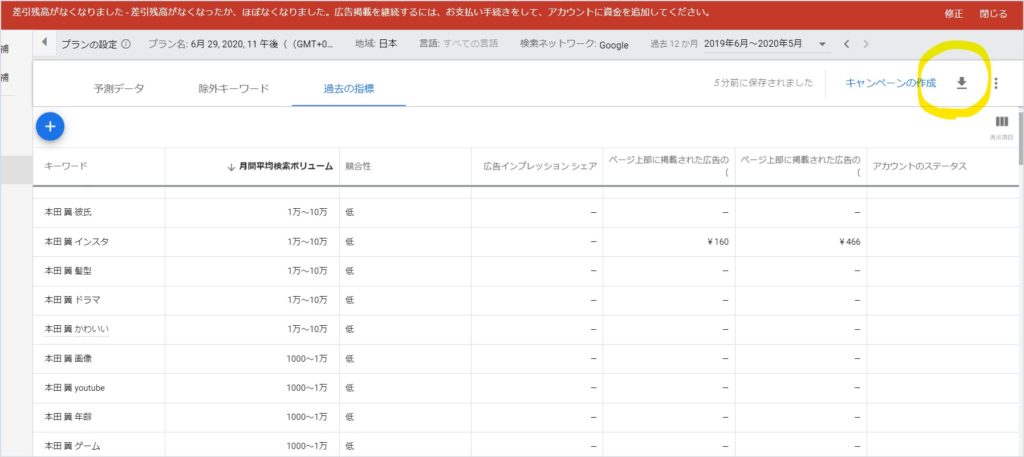Open the three-dot more options menu
The width and height of the screenshot is (1024, 457).
tap(995, 84)
